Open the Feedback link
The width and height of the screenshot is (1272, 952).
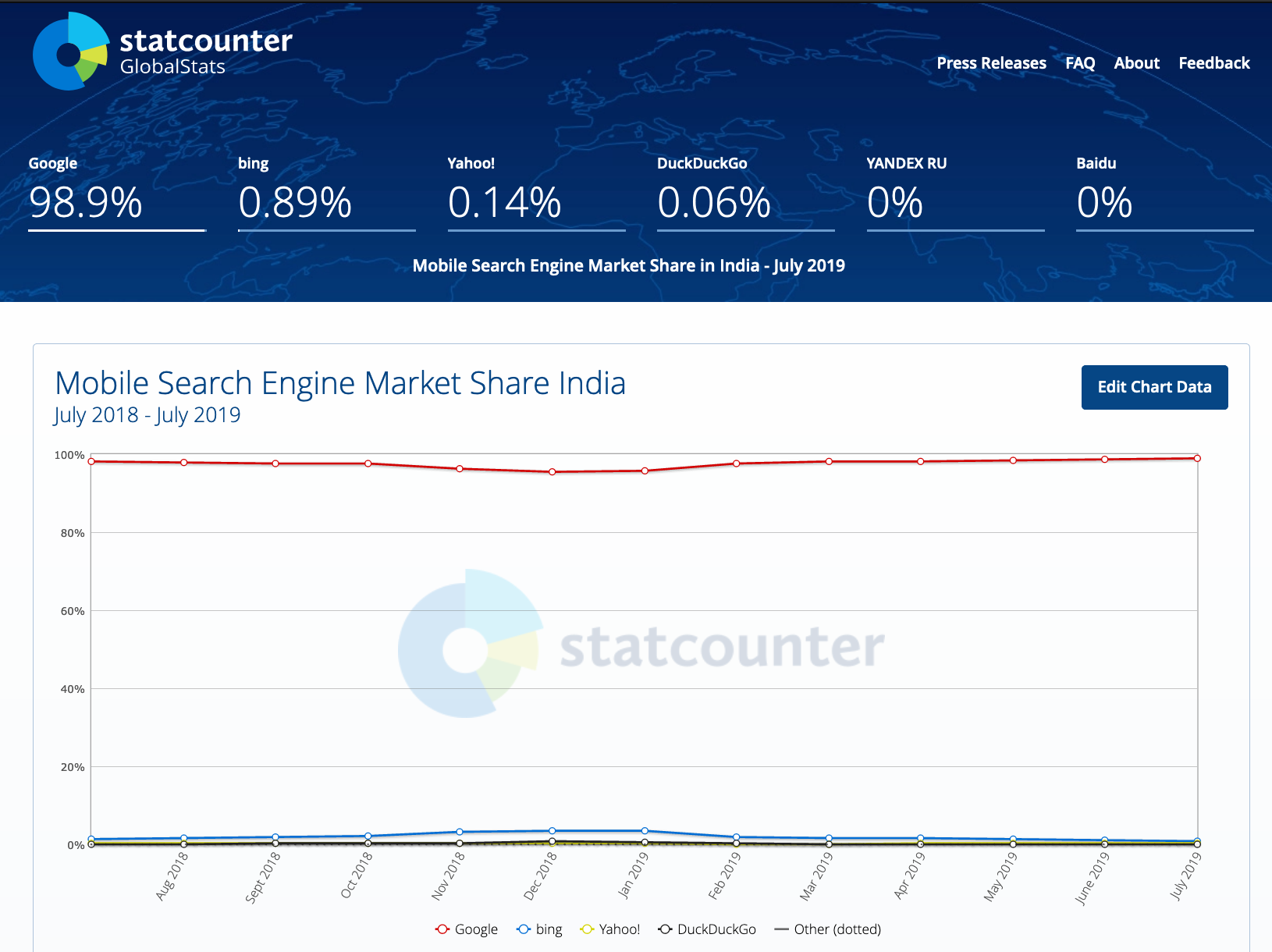click(1213, 63)
